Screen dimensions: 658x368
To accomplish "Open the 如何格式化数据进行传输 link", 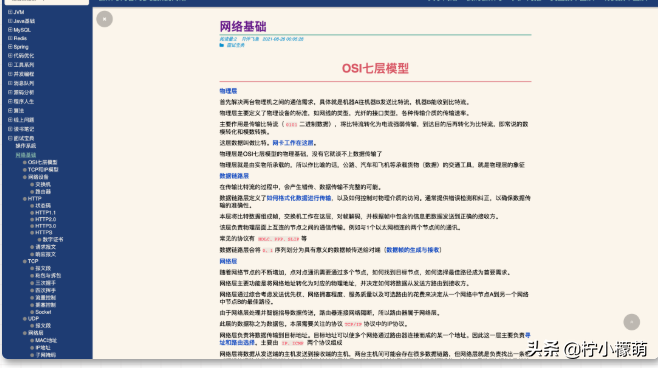I will pos(298,198).
